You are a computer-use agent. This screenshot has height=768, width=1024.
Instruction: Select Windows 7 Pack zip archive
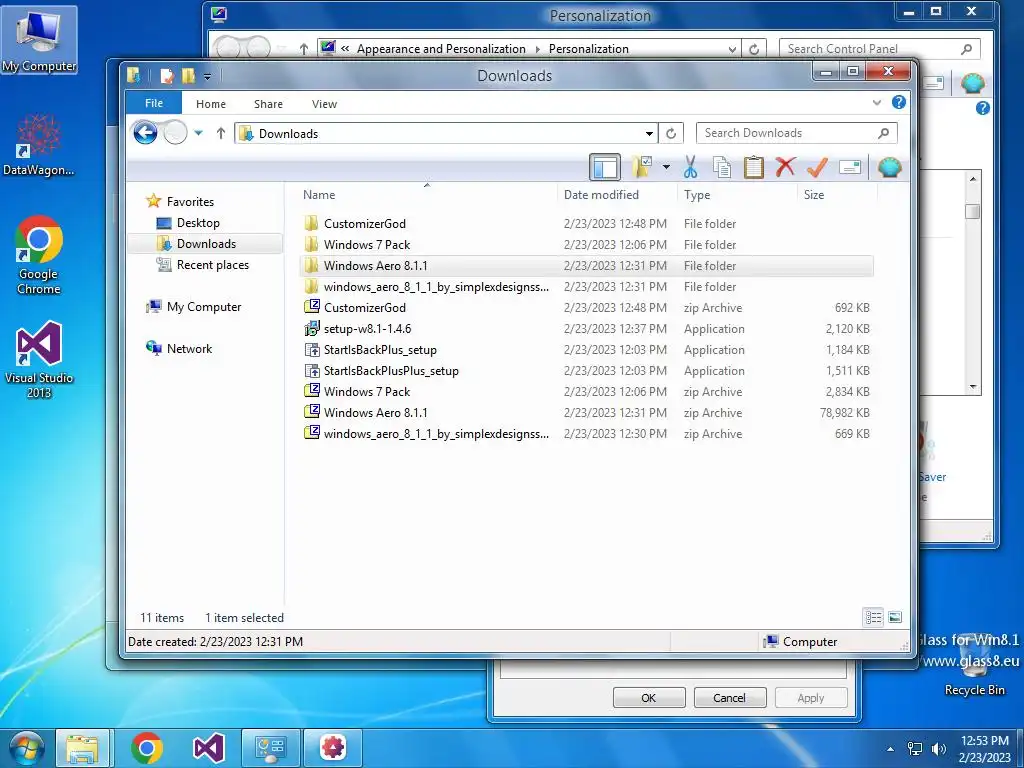point(586,392)
